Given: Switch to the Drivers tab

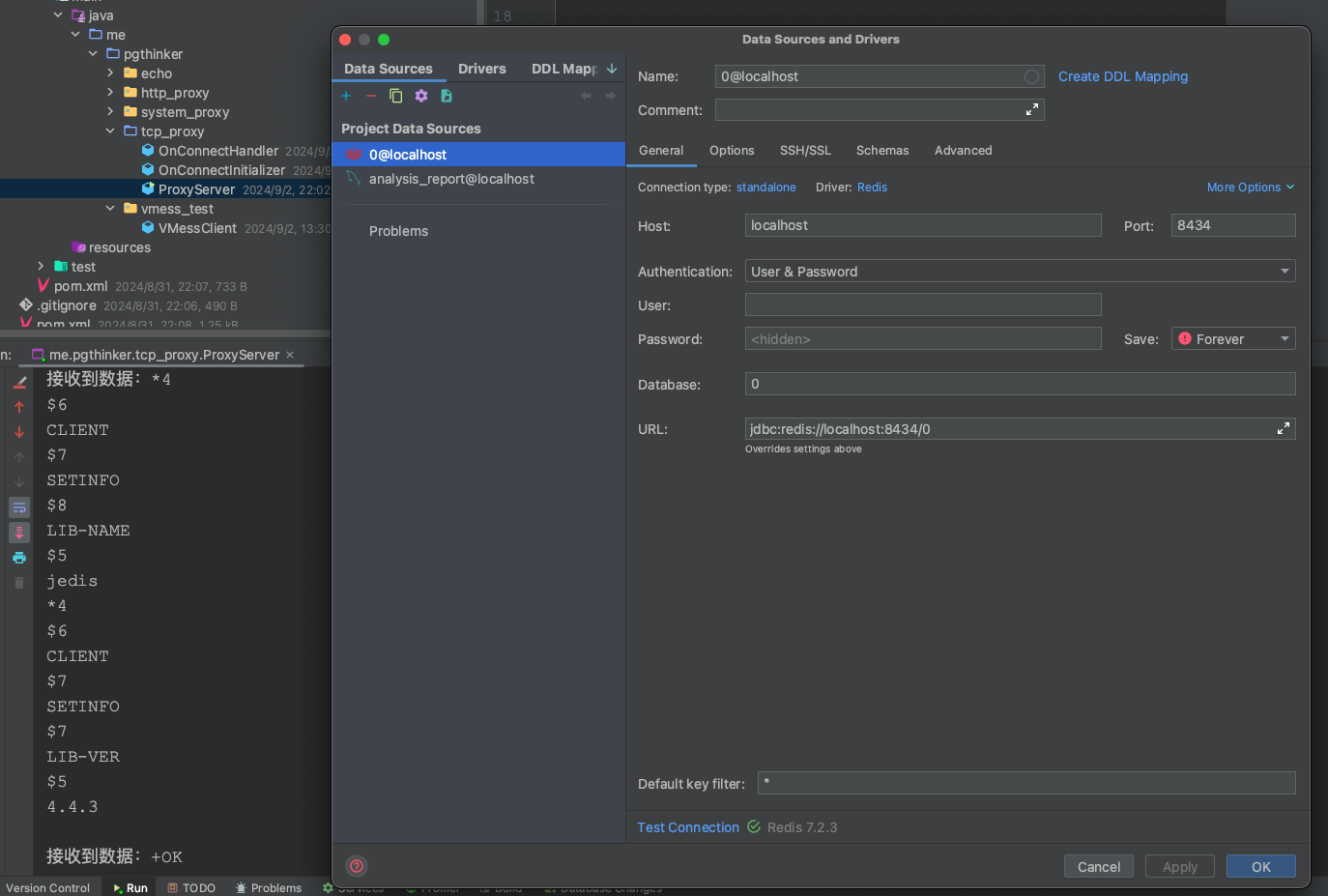Looking at the screenshot, I should [x=482, y=69].
